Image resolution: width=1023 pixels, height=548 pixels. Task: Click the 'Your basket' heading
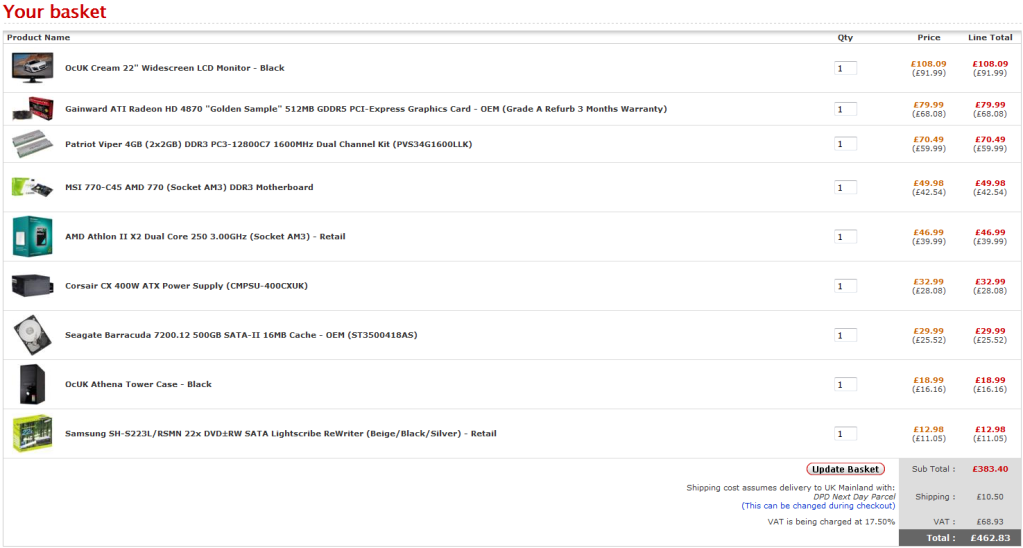[55, 12]
